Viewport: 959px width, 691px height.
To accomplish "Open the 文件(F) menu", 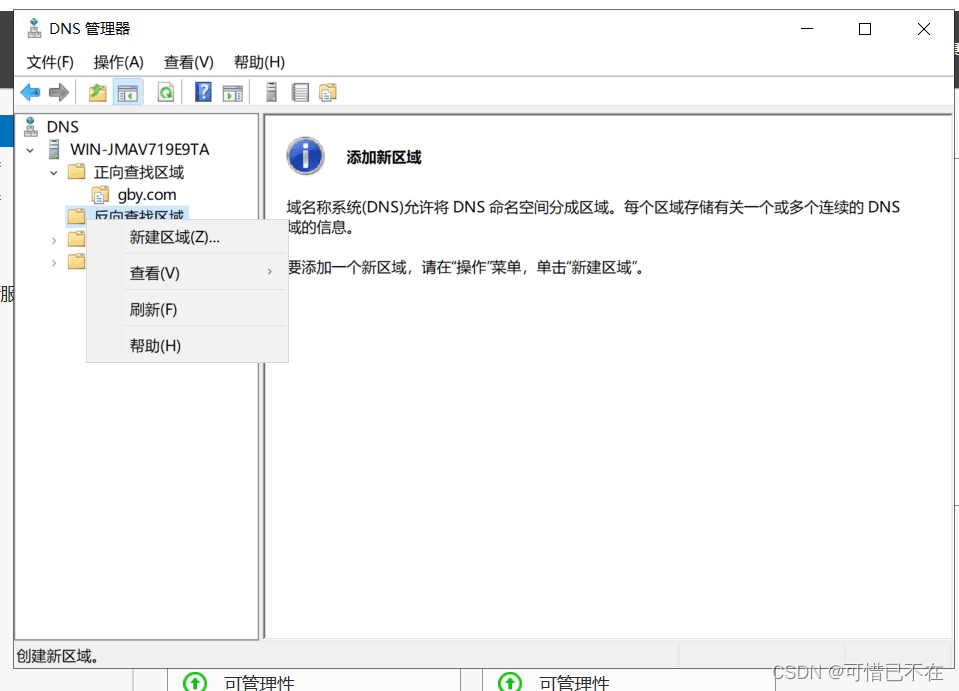I will coord(50,62).
